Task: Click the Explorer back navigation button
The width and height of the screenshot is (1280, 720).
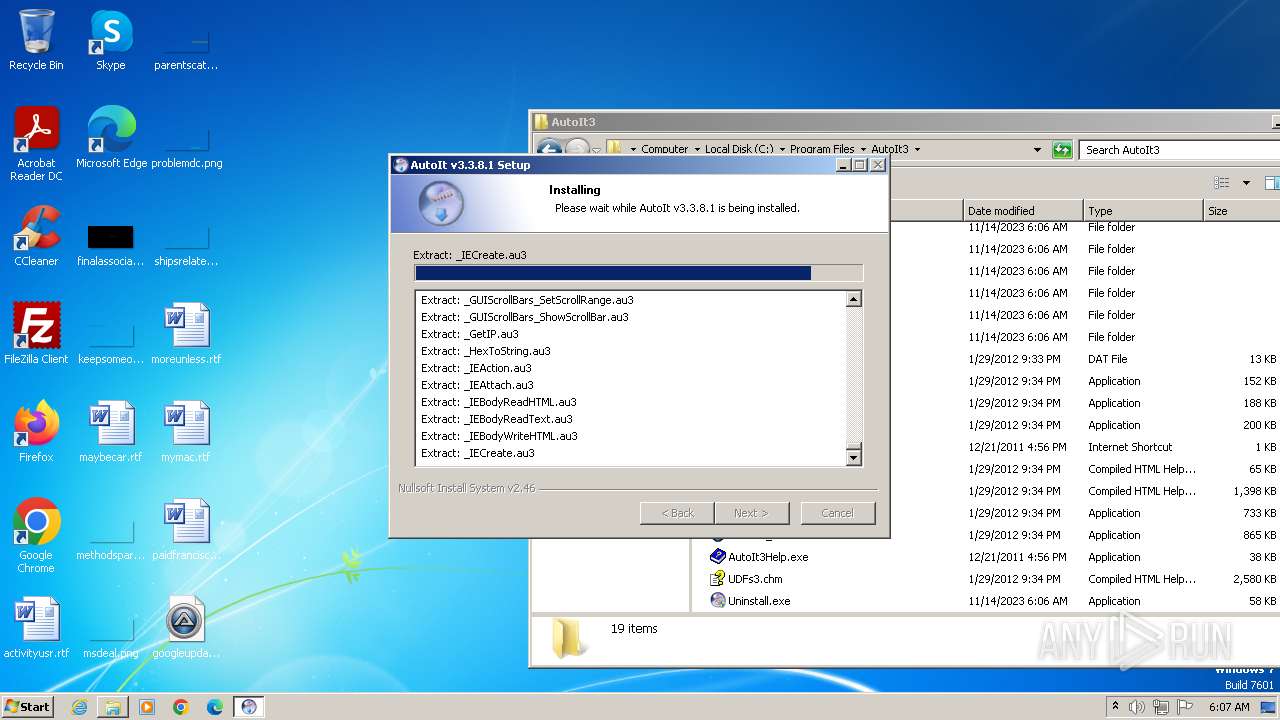Action: [549, 149]
